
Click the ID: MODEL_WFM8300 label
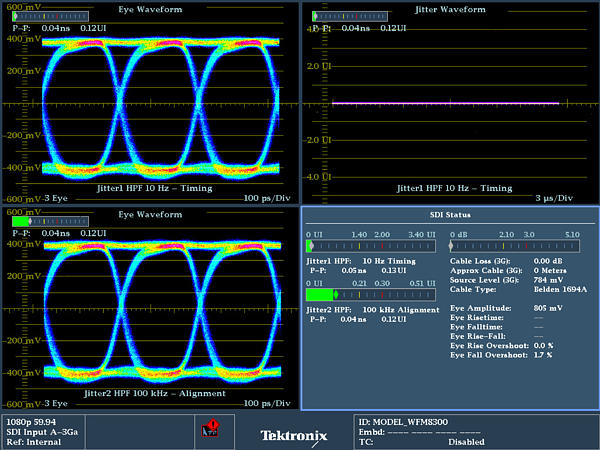coord(405,421)
